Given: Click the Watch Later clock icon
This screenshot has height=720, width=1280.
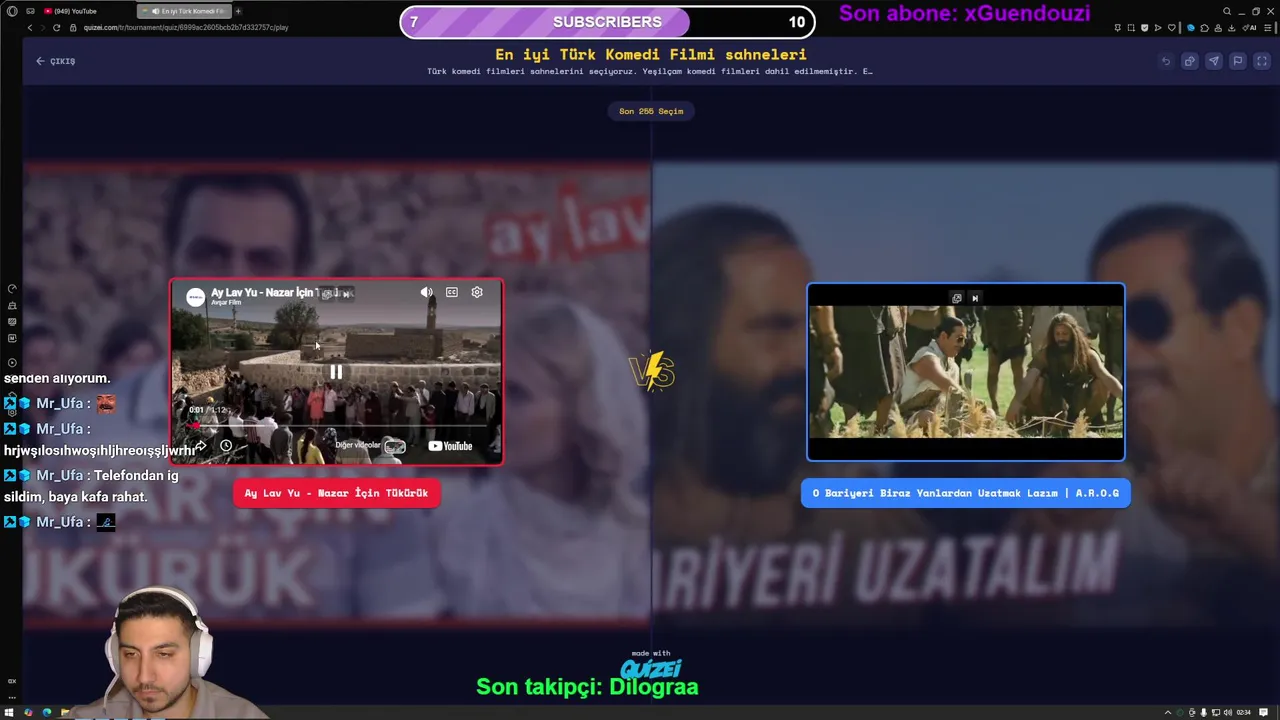Looking at the screenshot, I should [x=226, y=446].
